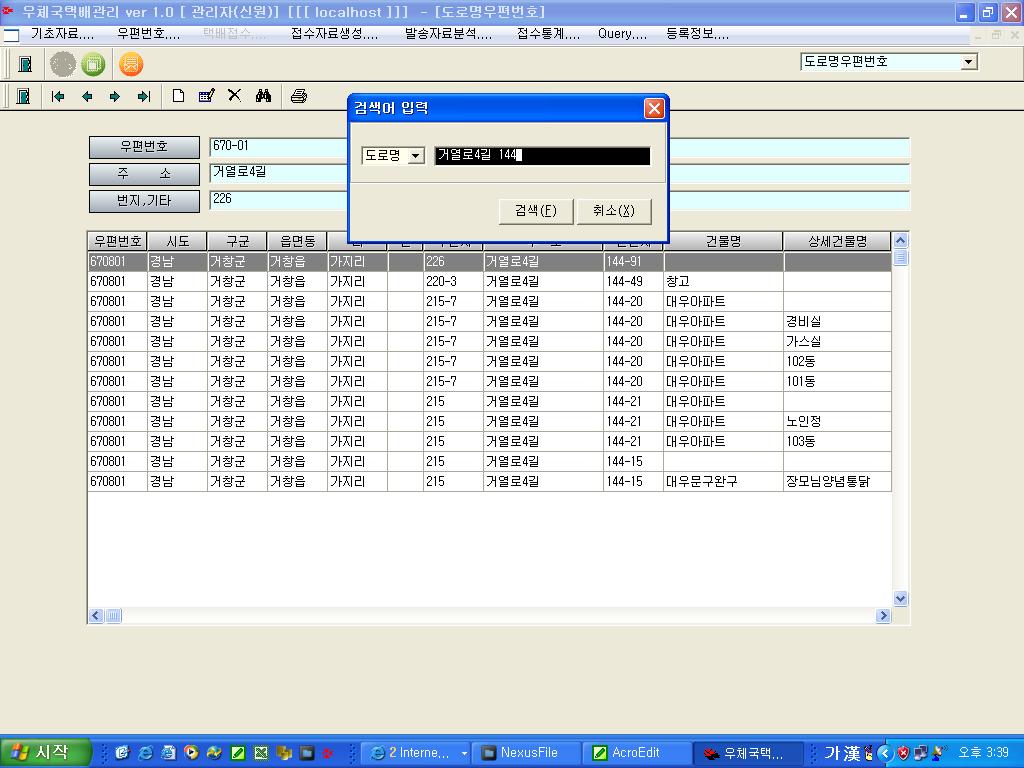Click the 주 소 label button
Screen dimensions: 1024x768
pyautogui.click(x=144, y=174)
